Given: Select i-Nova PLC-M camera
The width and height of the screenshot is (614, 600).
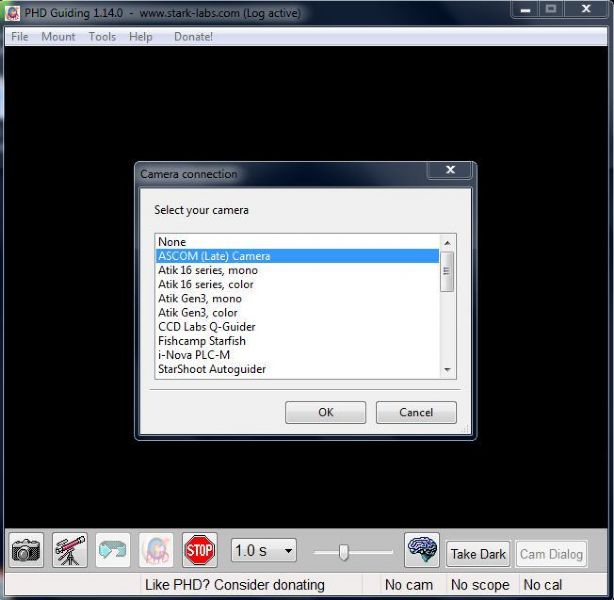Looking at the screenshot, I should (297, 355).
